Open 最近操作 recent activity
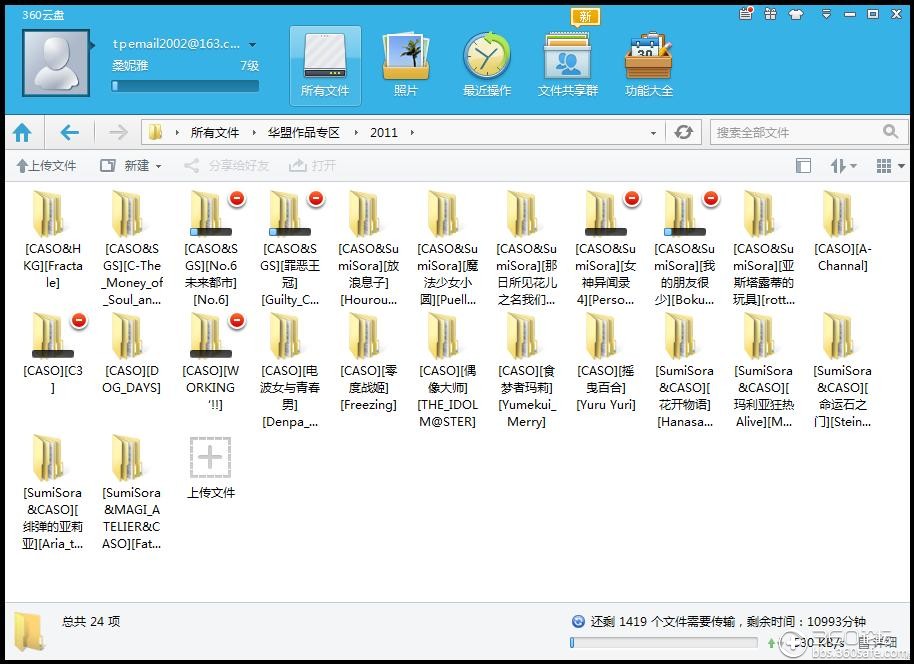914x664 pixels. coord(486,65)
